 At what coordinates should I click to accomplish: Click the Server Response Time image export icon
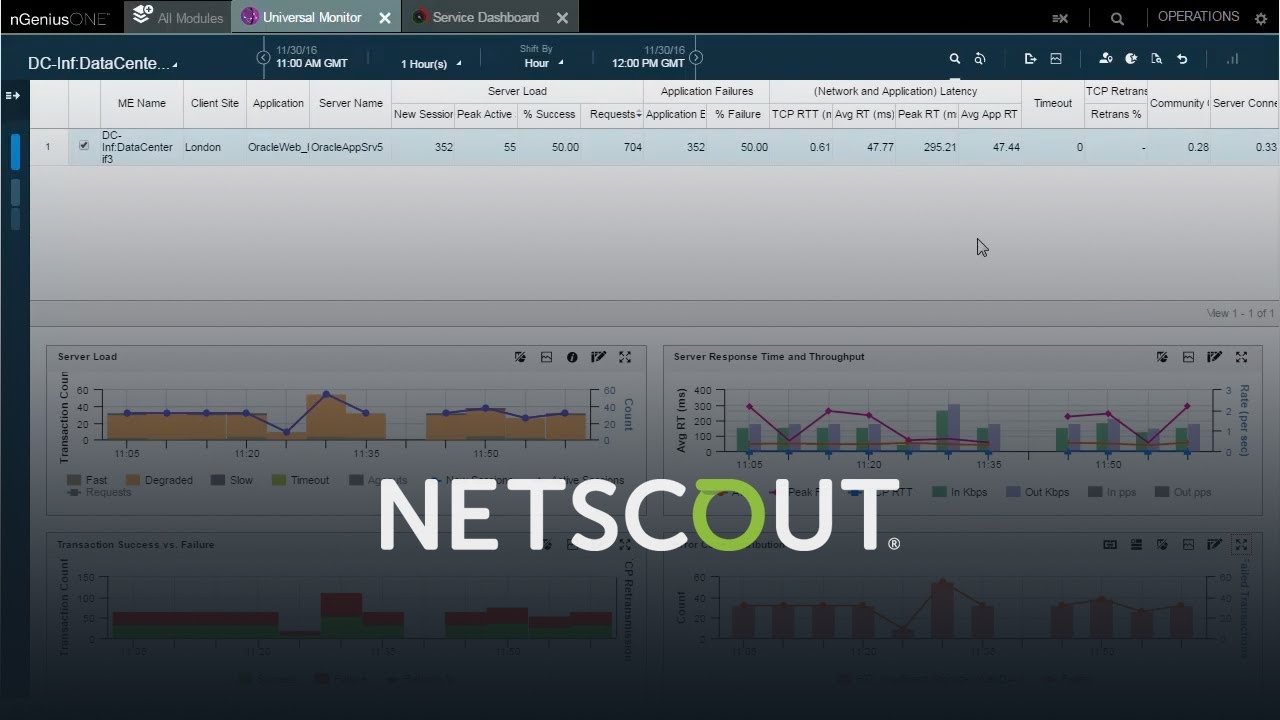coord(1188,357)
